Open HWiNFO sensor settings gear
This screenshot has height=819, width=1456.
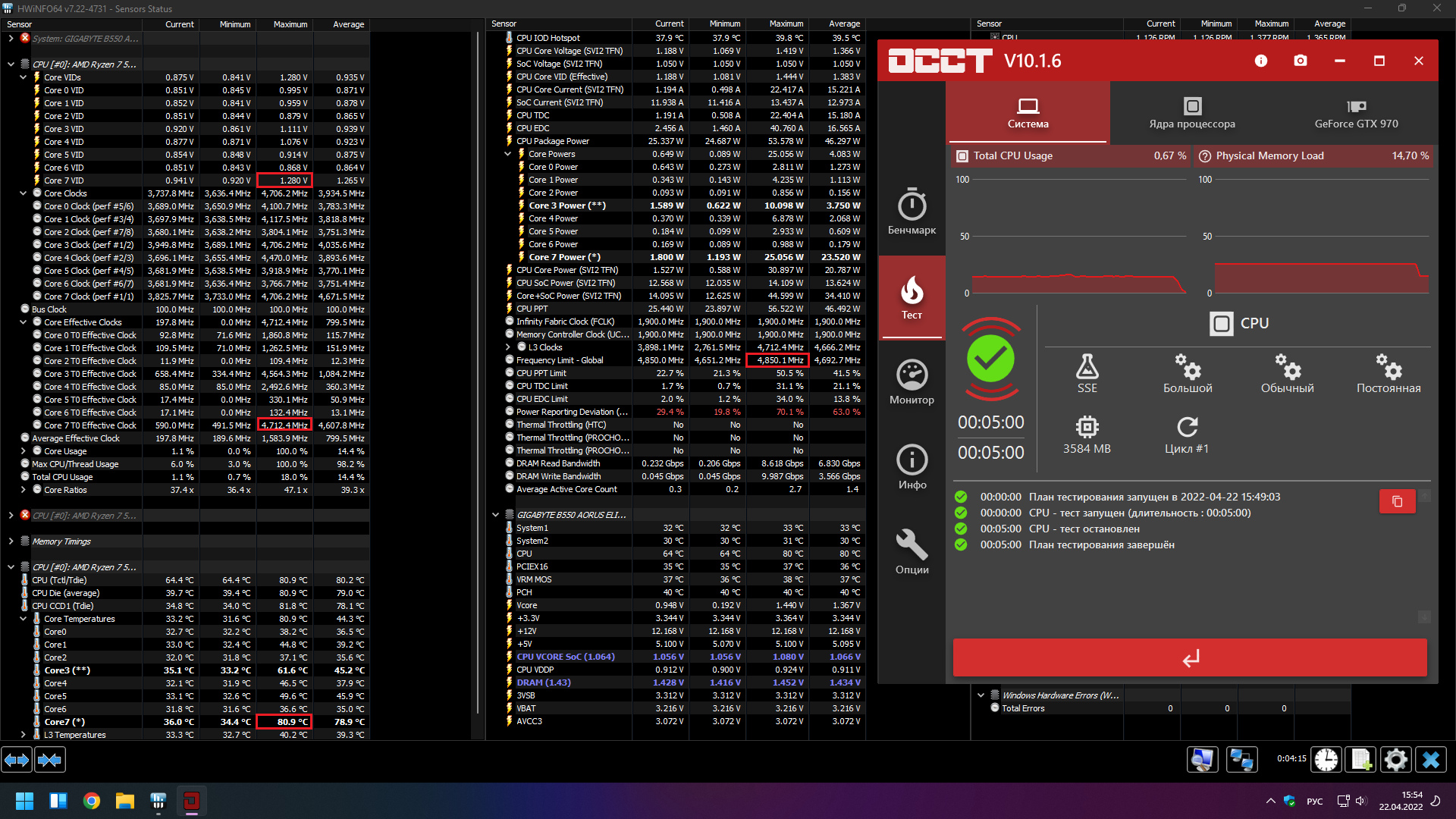(x=1395, y=759)
